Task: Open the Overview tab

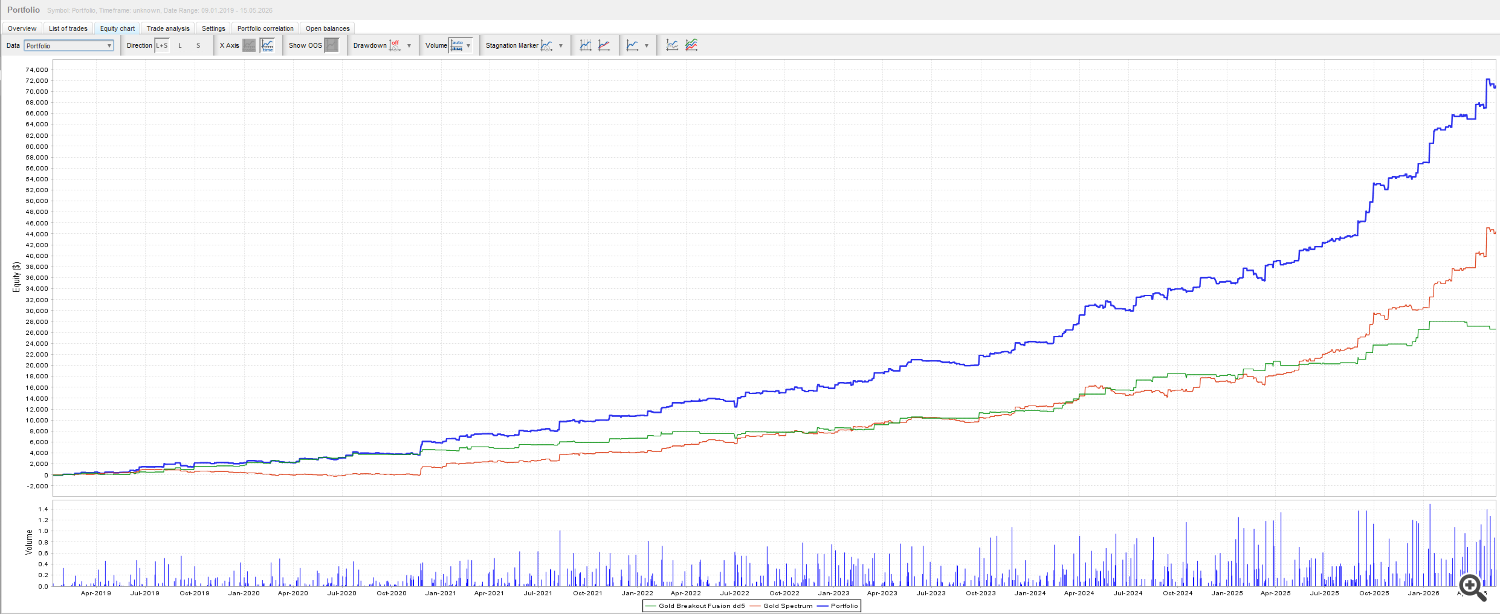Action: [22, 28]
